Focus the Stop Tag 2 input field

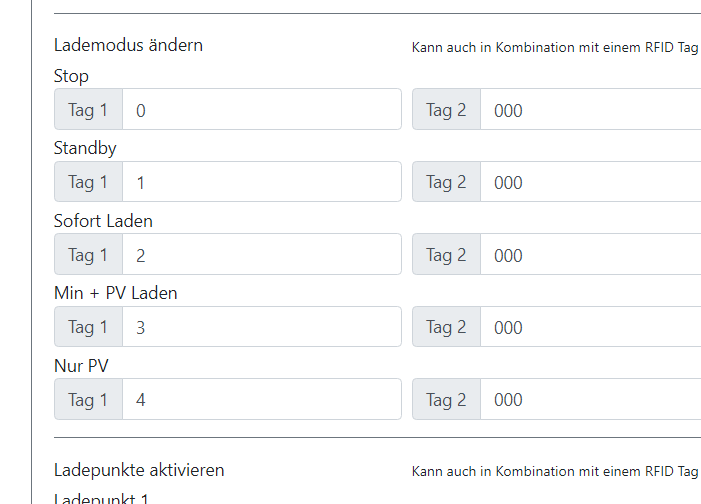[590, 110]
